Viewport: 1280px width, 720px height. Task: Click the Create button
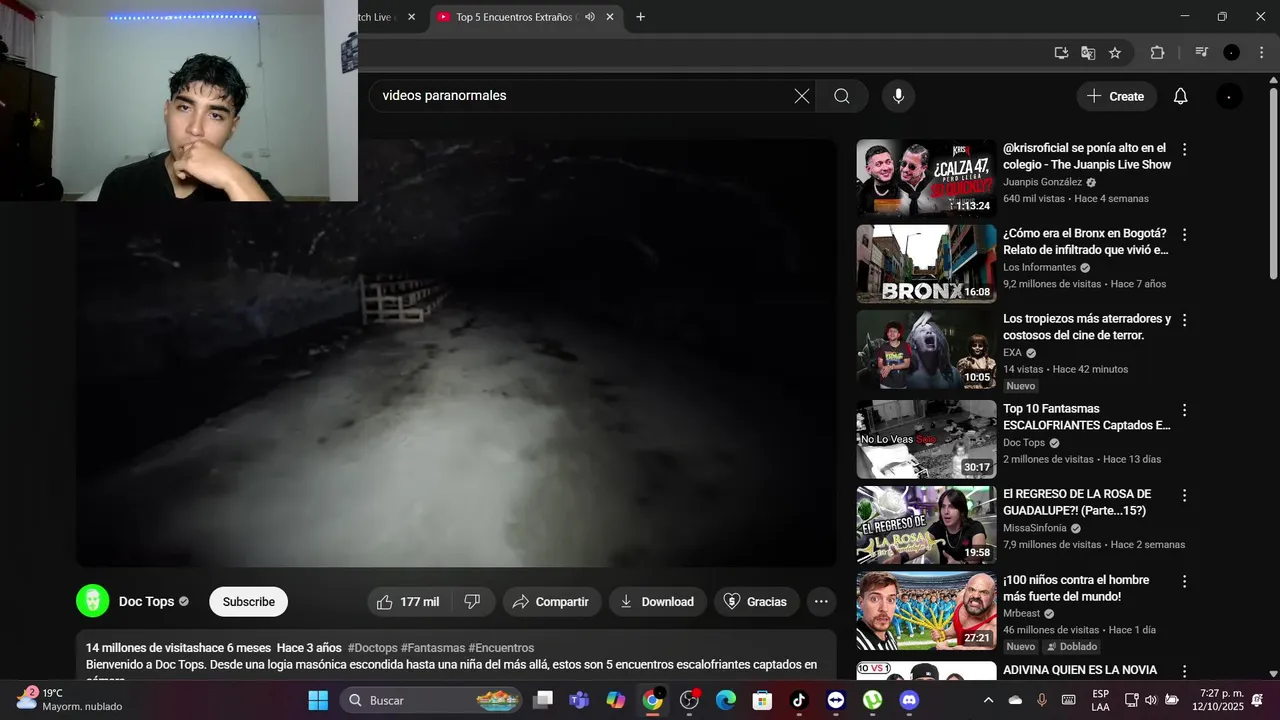click(x=1116, y=96)
